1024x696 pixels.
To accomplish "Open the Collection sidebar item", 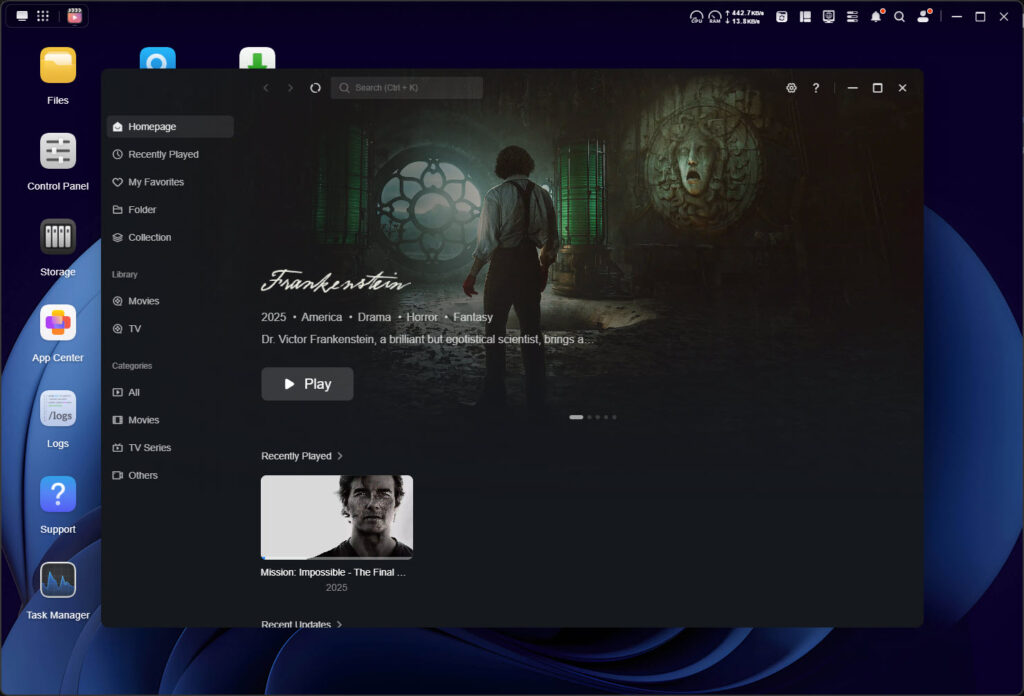I will point(149,238).
